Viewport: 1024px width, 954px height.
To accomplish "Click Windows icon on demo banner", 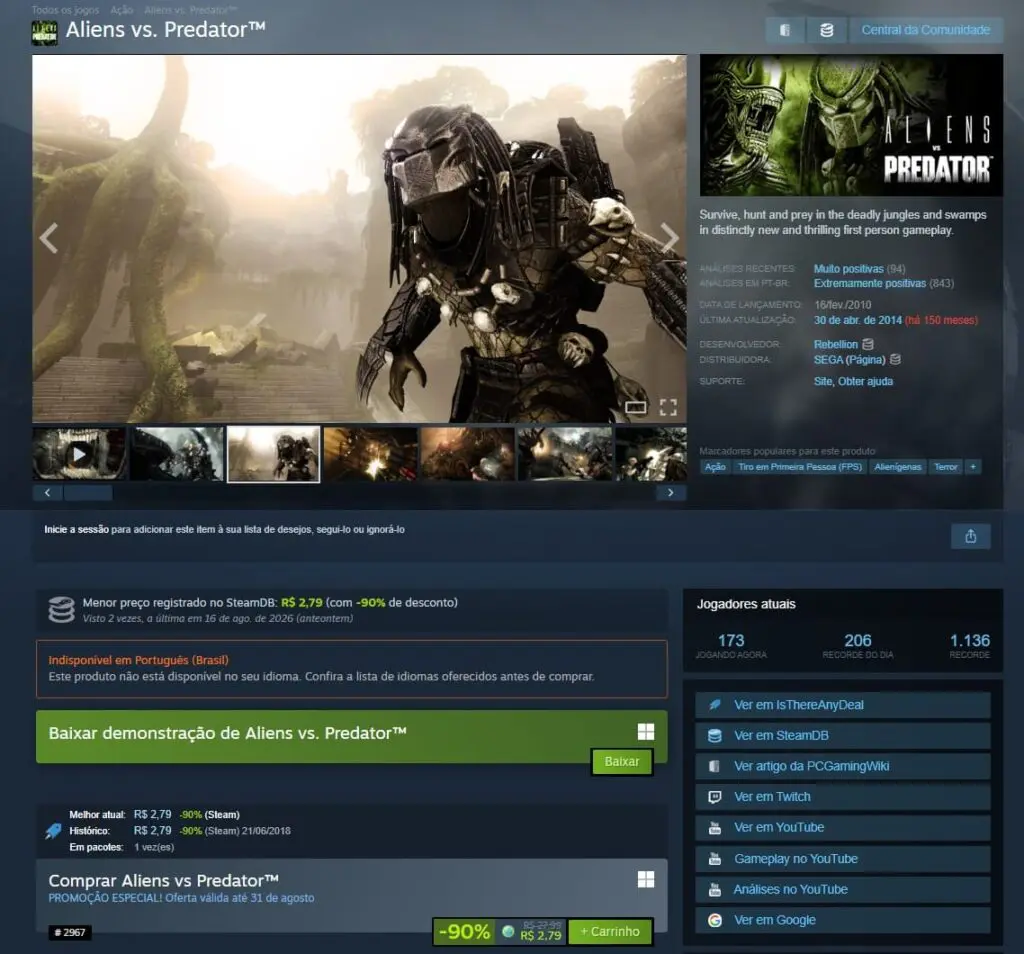I will coord(646,731).
